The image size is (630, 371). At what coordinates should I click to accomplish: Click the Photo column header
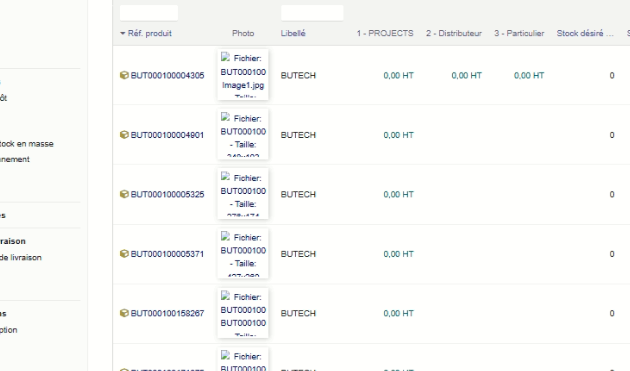[243, 33]
